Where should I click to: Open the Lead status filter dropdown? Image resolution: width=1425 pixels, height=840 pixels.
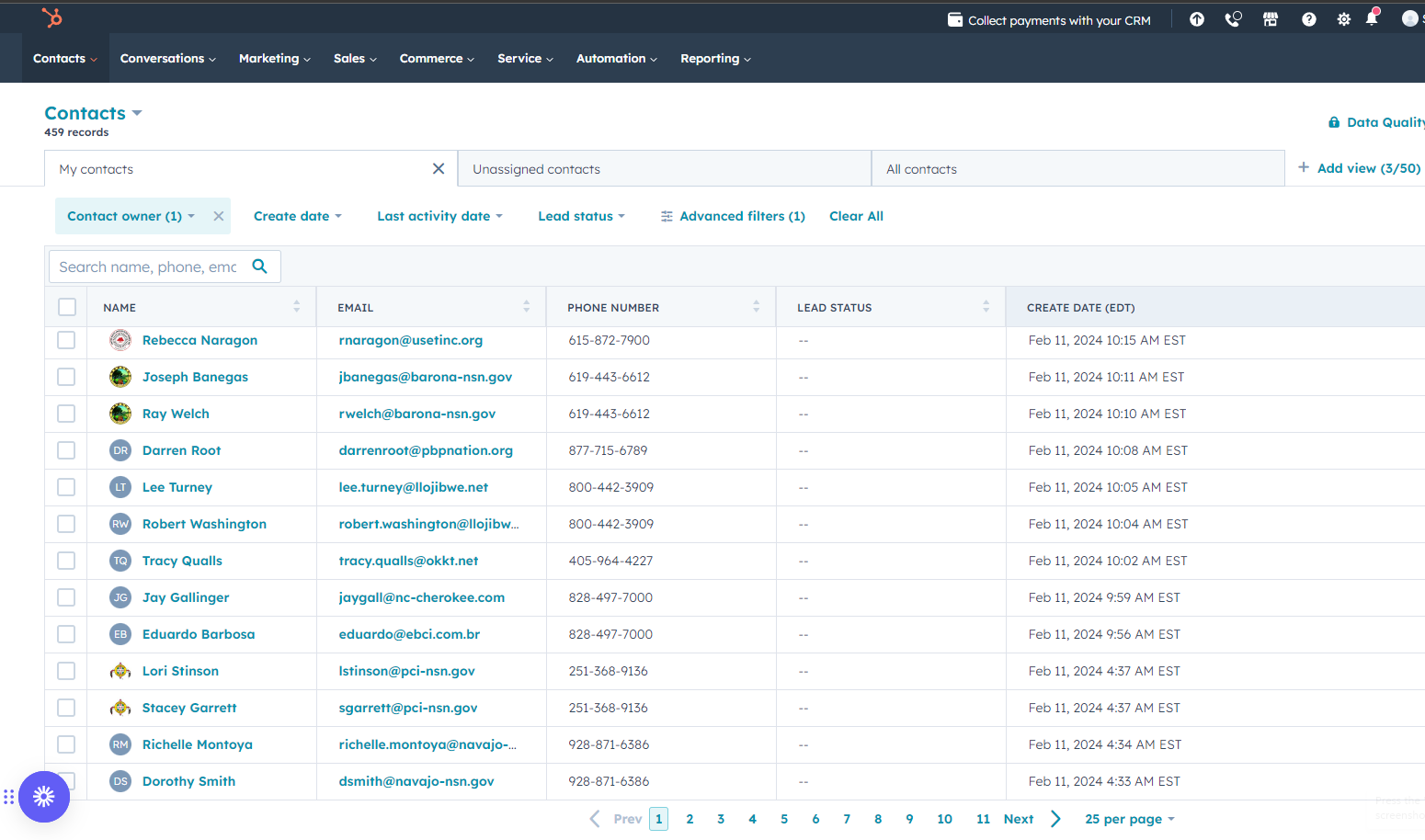pyautogui.click(x=581, y=216)
